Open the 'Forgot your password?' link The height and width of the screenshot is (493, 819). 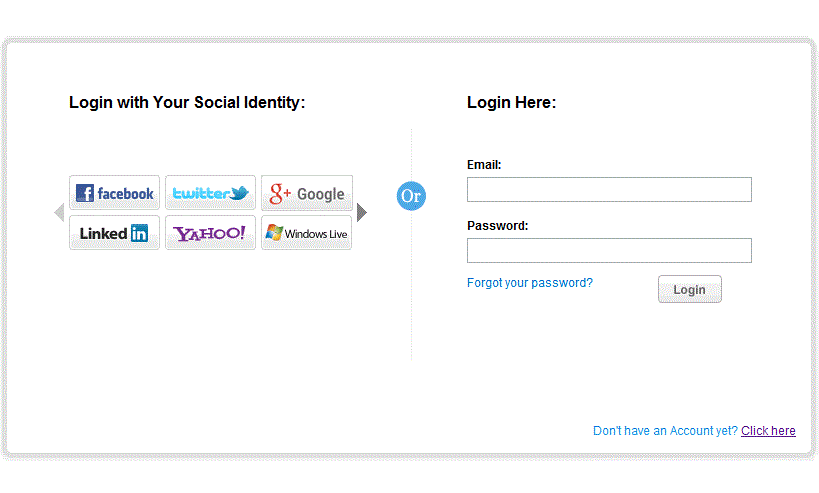coord(529,283)
